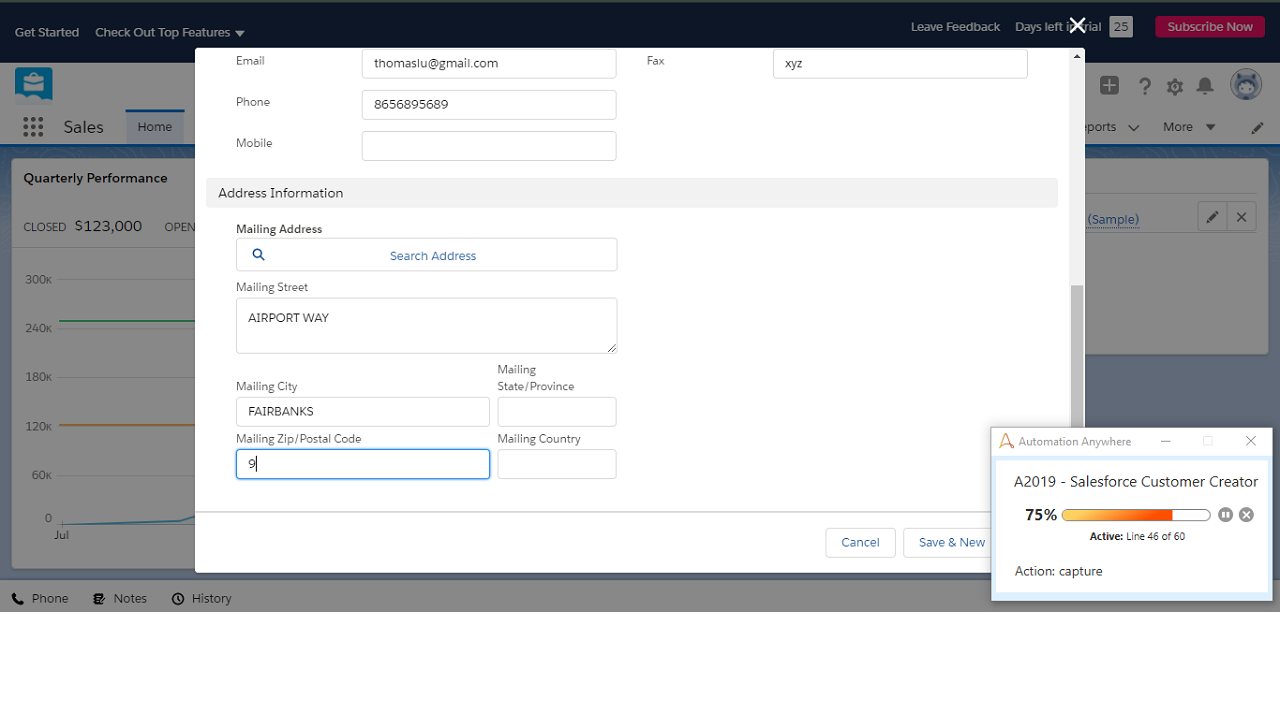
Task: Click the pencil icon next to More
Action: (1257, 128)
